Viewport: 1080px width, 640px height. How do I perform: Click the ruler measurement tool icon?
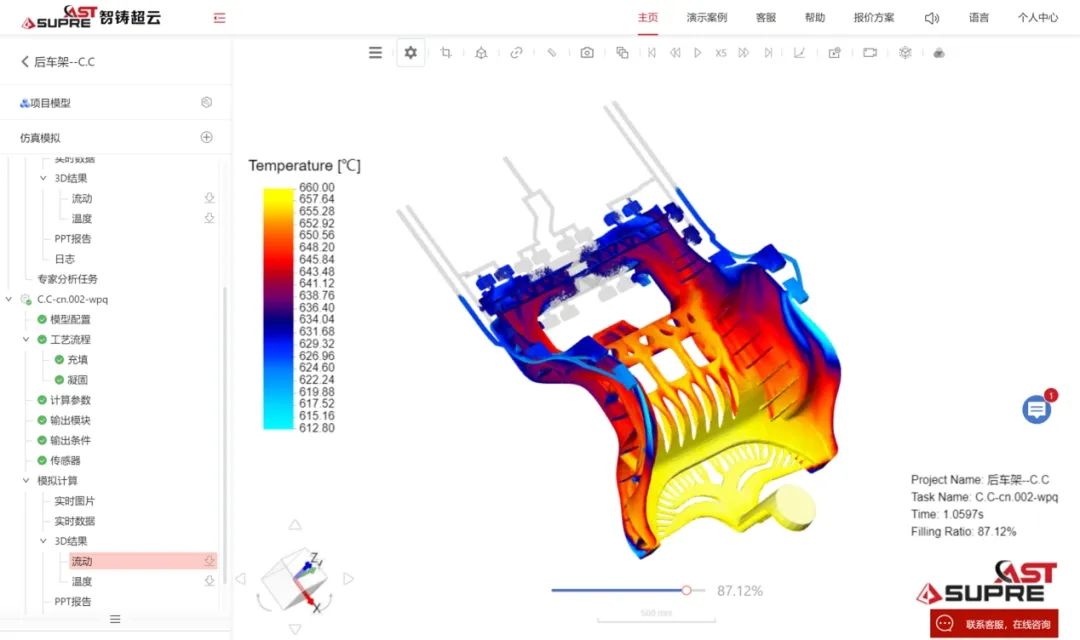(551, 53)
